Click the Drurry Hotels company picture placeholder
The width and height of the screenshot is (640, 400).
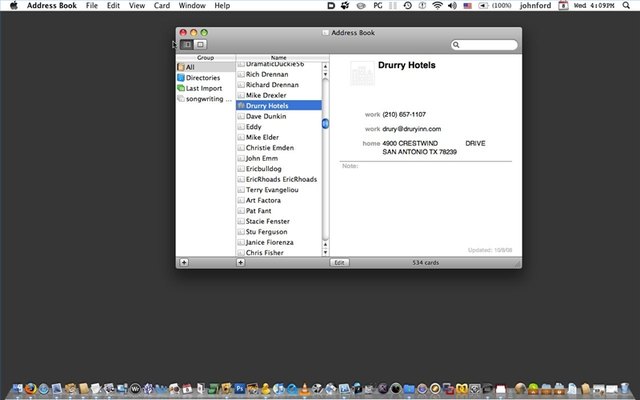(362, 73)
